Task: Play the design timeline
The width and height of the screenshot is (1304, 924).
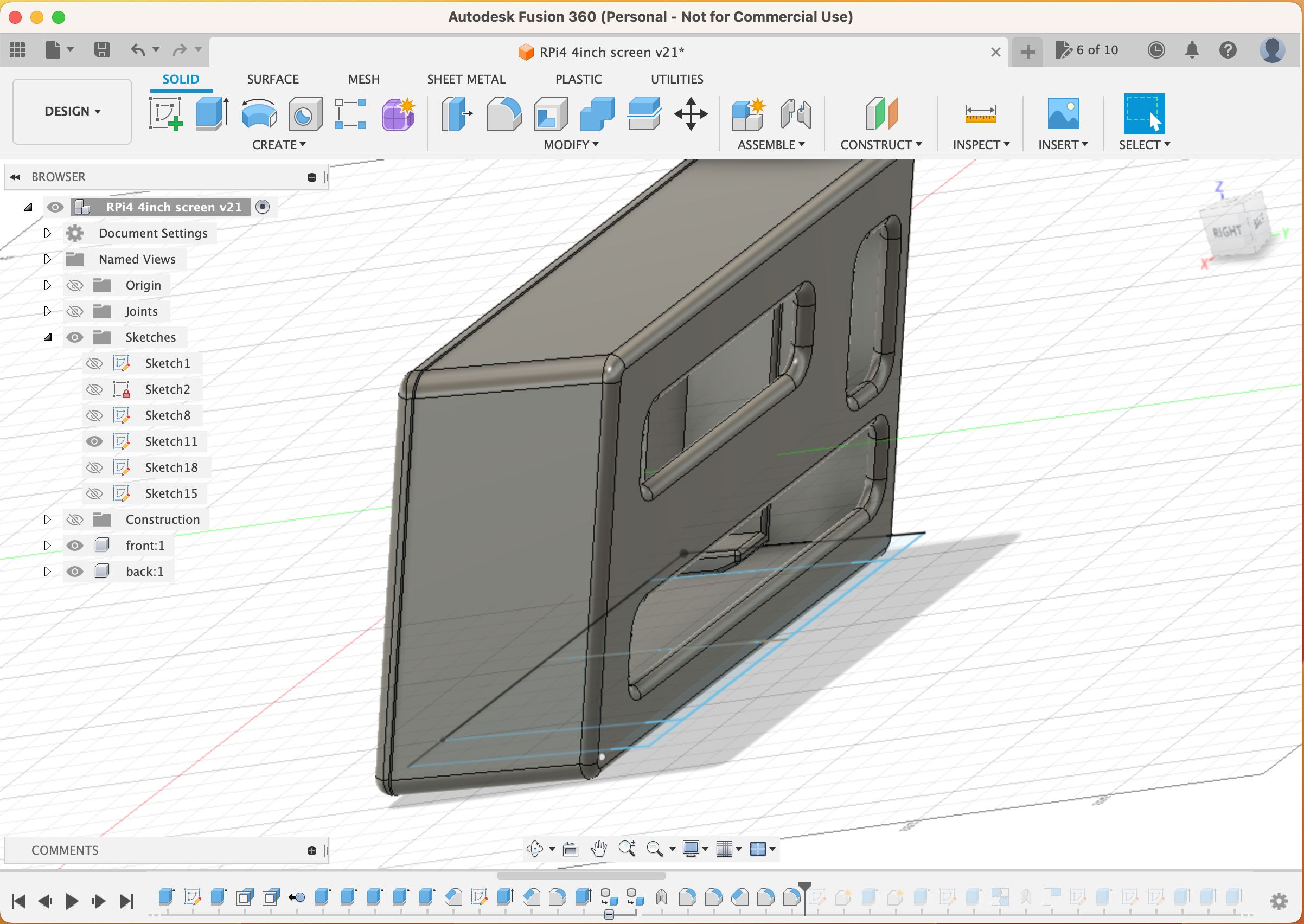Action: (x=71, y=901)
